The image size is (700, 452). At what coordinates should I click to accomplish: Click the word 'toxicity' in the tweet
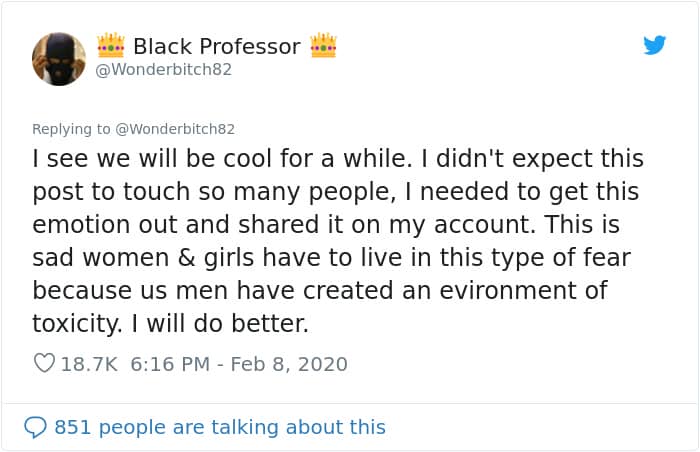click(74, 322)
